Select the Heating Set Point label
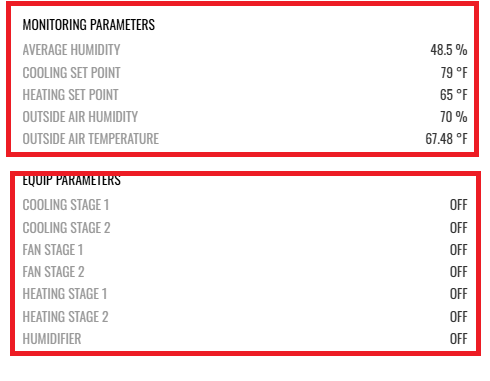 point(70,95)
